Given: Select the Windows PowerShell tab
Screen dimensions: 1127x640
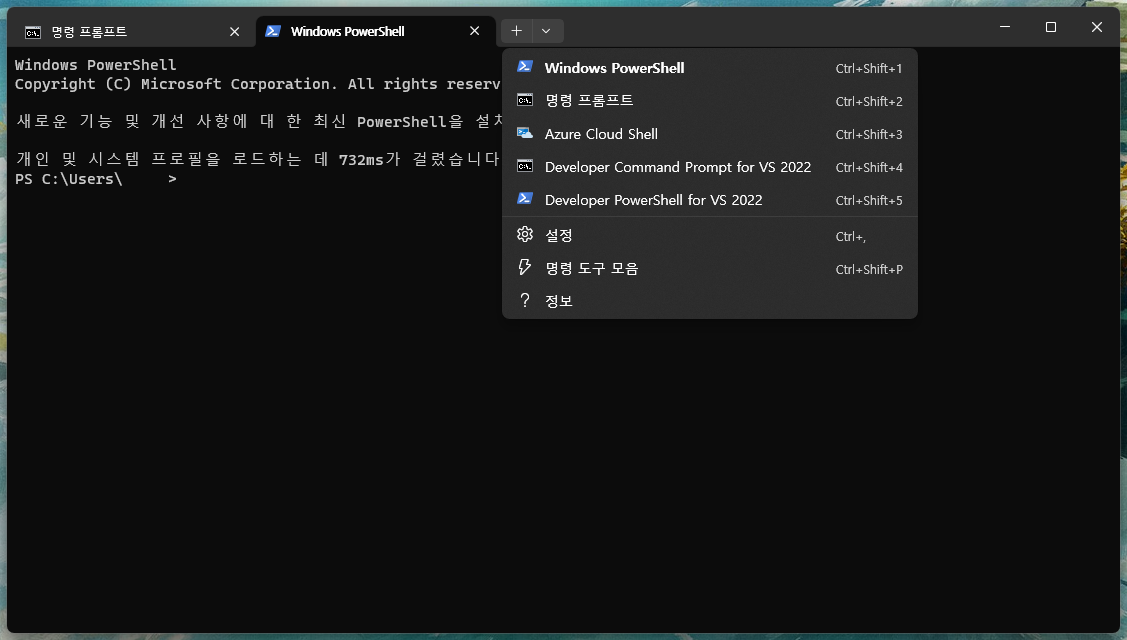Looking at the screenshot, I should tap(375, 32).
